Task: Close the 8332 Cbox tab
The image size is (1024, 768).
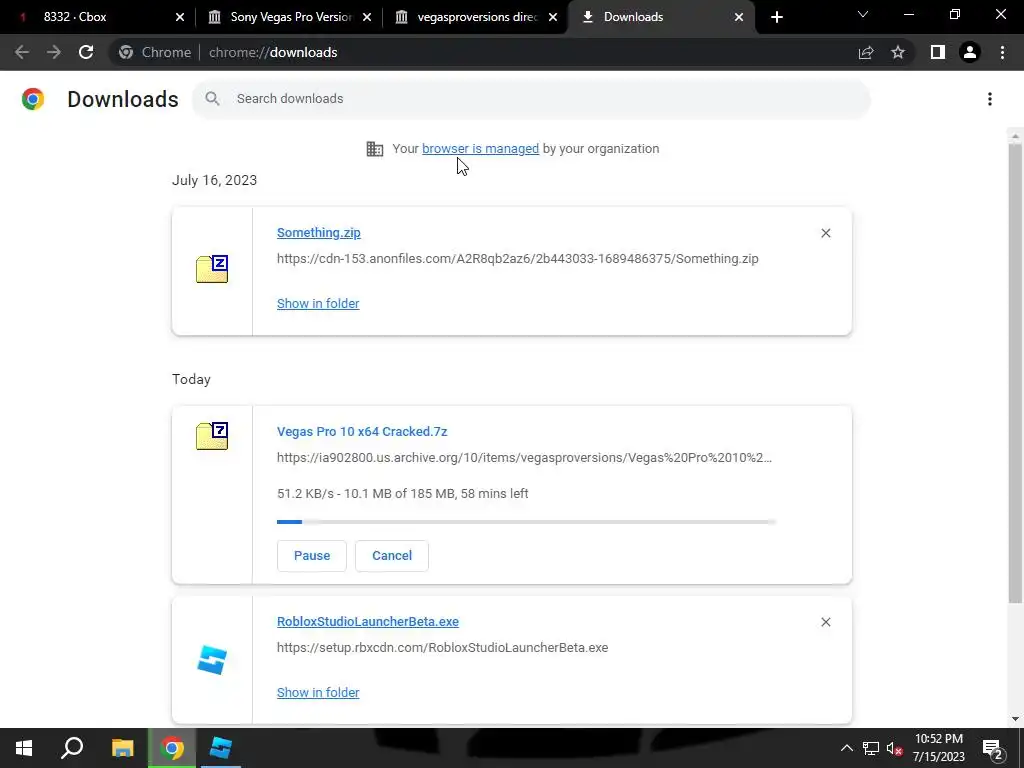Action: pyautogui.click(x=180, y=17)
